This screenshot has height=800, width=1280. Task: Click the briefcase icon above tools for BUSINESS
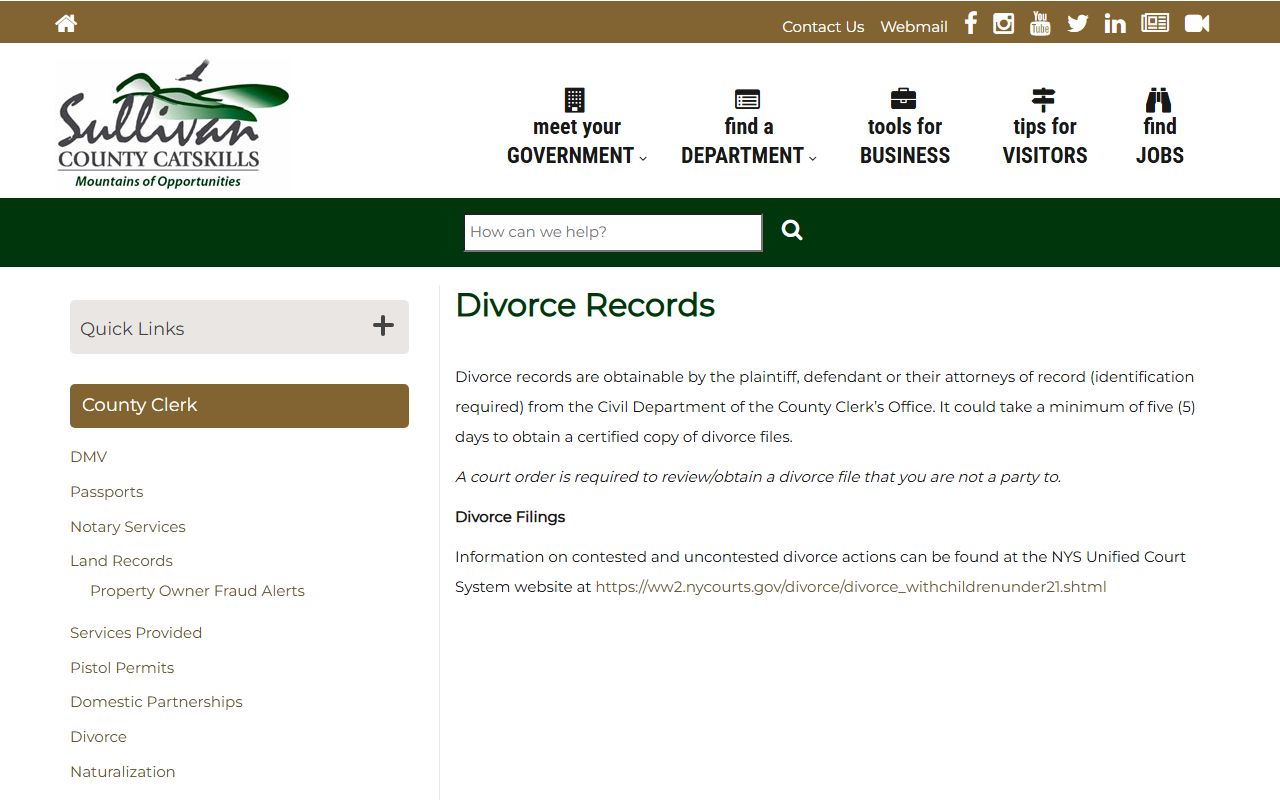tap(903, 98)
